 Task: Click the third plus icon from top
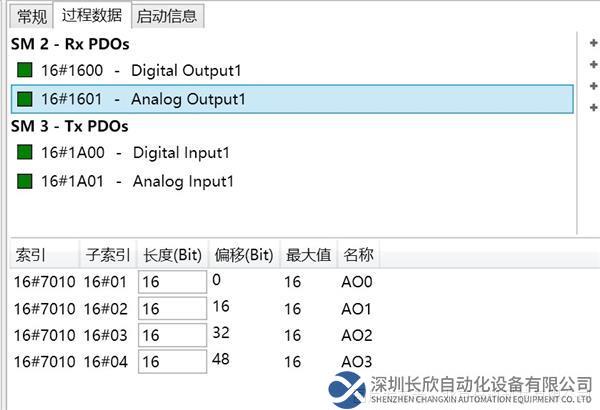pos(594,85)
